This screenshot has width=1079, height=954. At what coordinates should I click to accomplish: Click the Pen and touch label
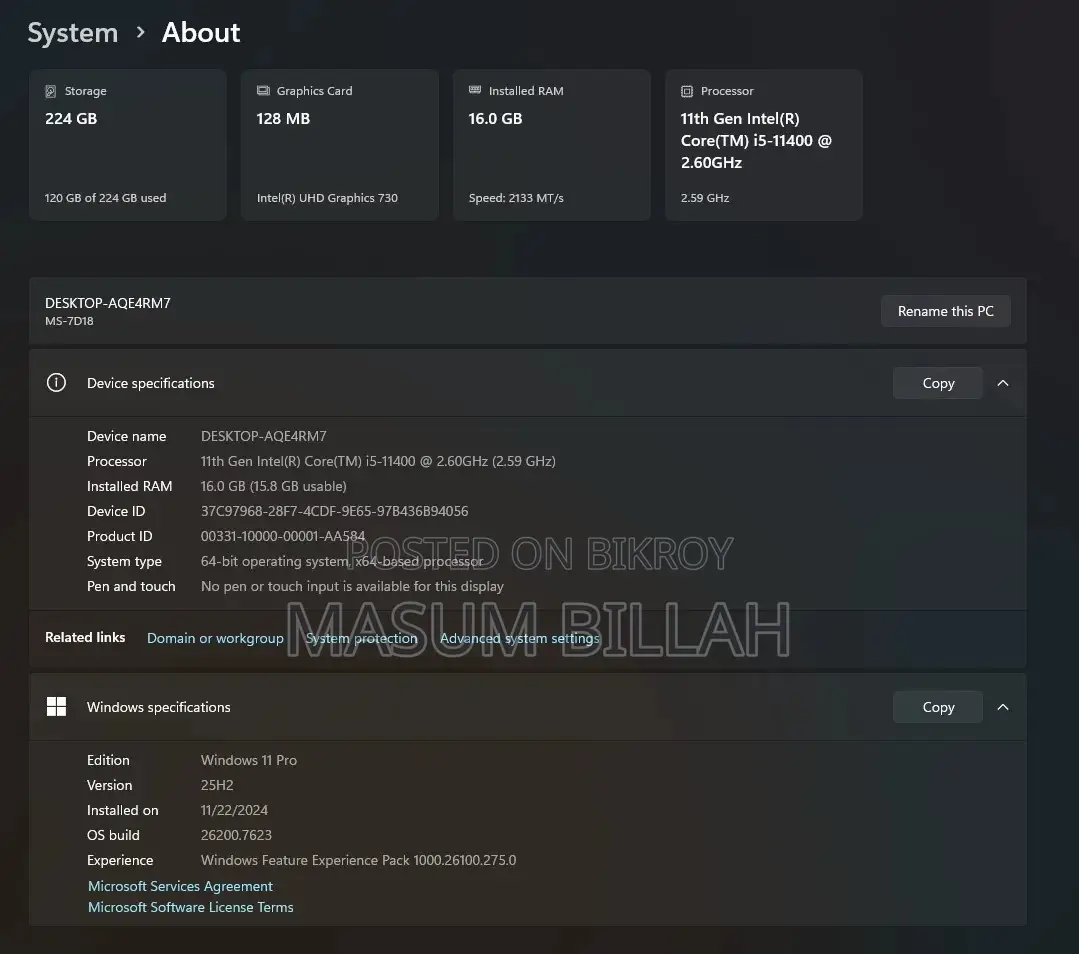(131, 586)
